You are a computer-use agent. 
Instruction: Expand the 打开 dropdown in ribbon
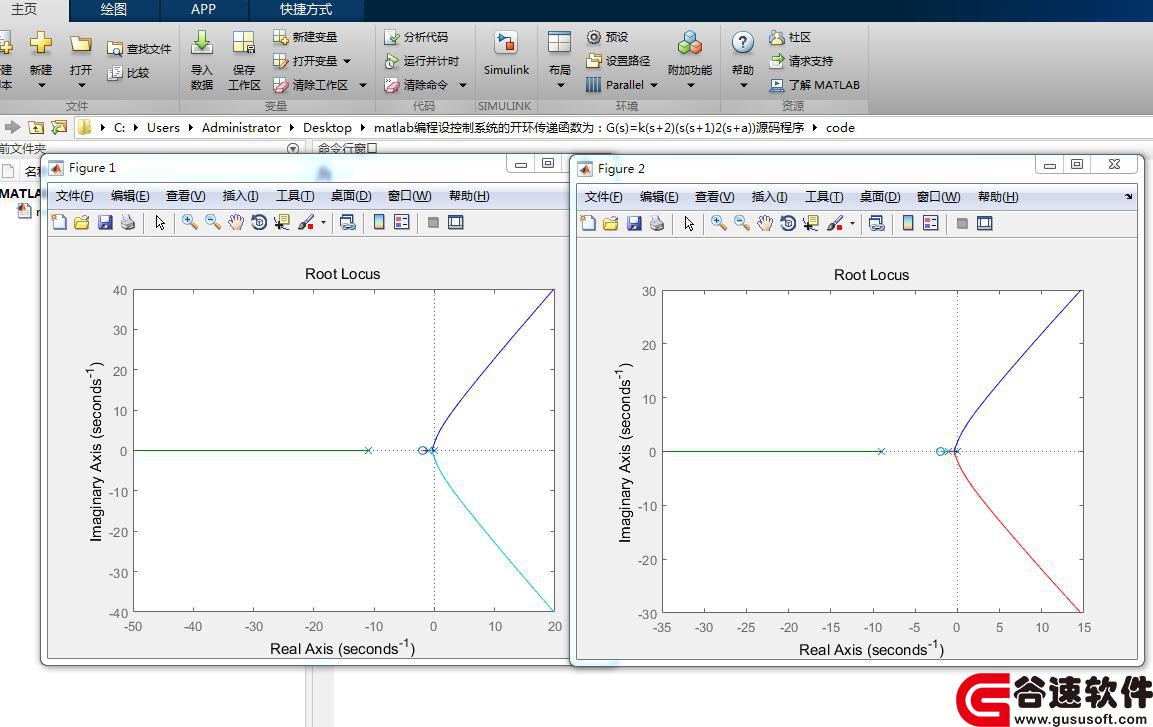(81, 85)
